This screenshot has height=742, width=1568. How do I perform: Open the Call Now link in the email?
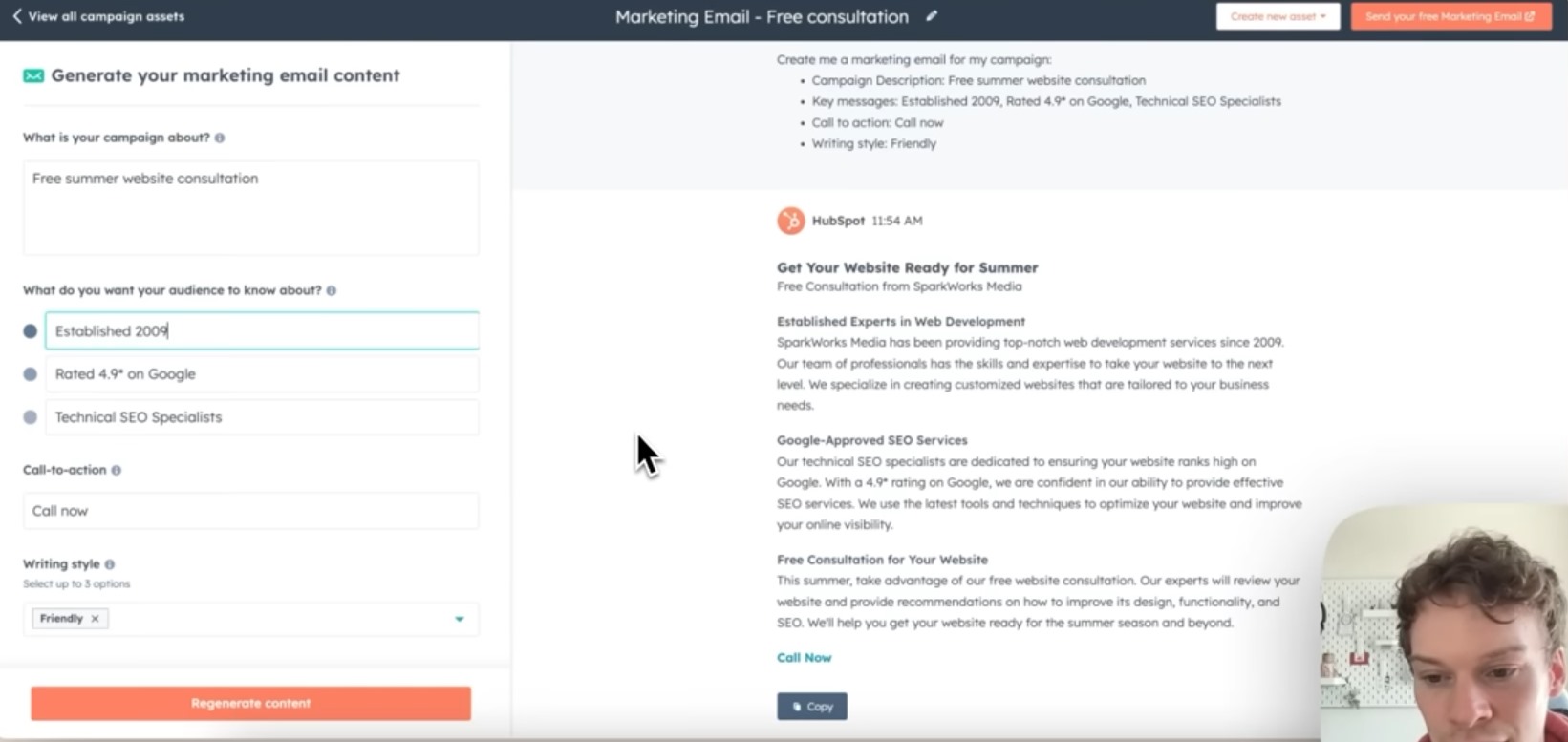click(804, 658)
